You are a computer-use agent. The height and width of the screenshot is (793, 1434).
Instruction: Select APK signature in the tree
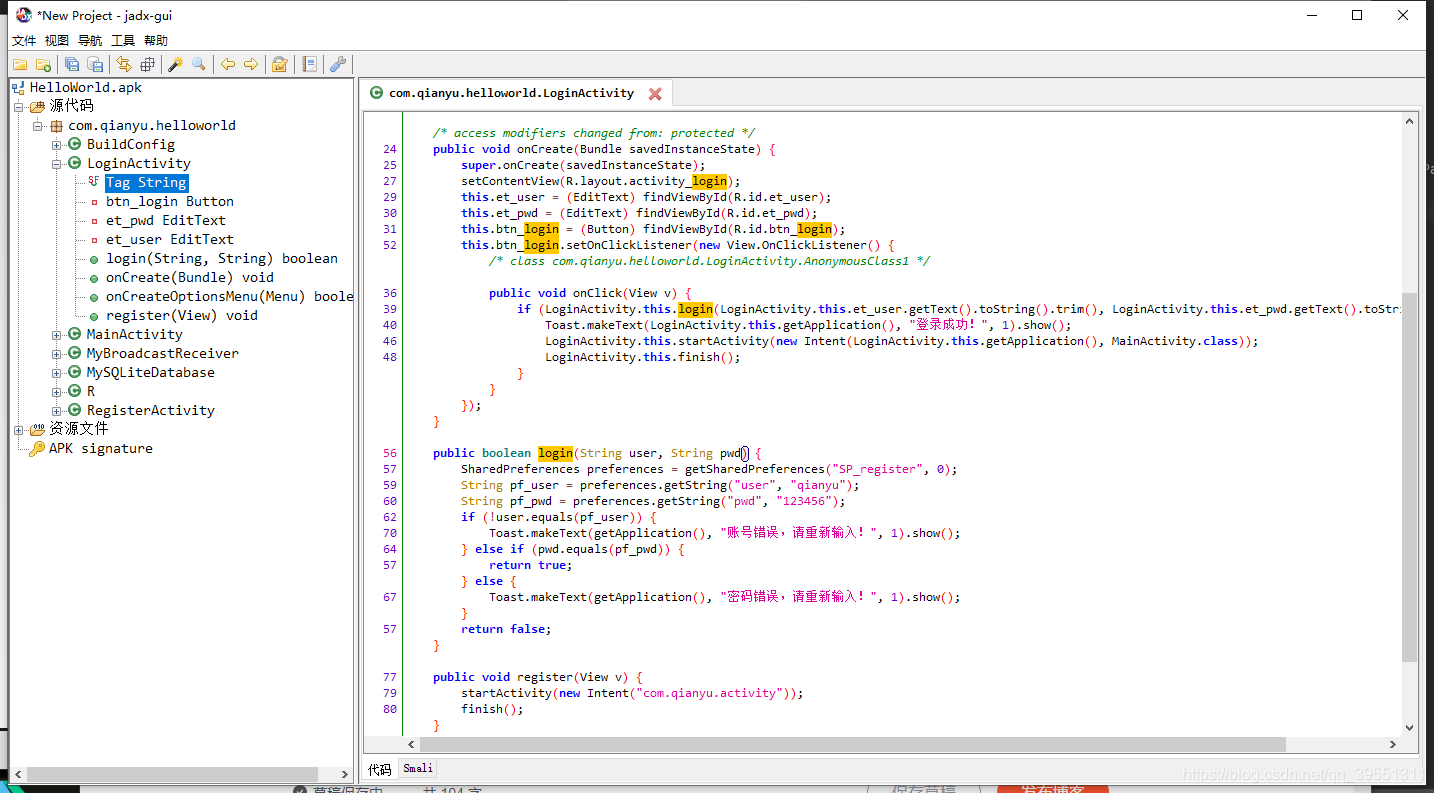pos(101,449)
